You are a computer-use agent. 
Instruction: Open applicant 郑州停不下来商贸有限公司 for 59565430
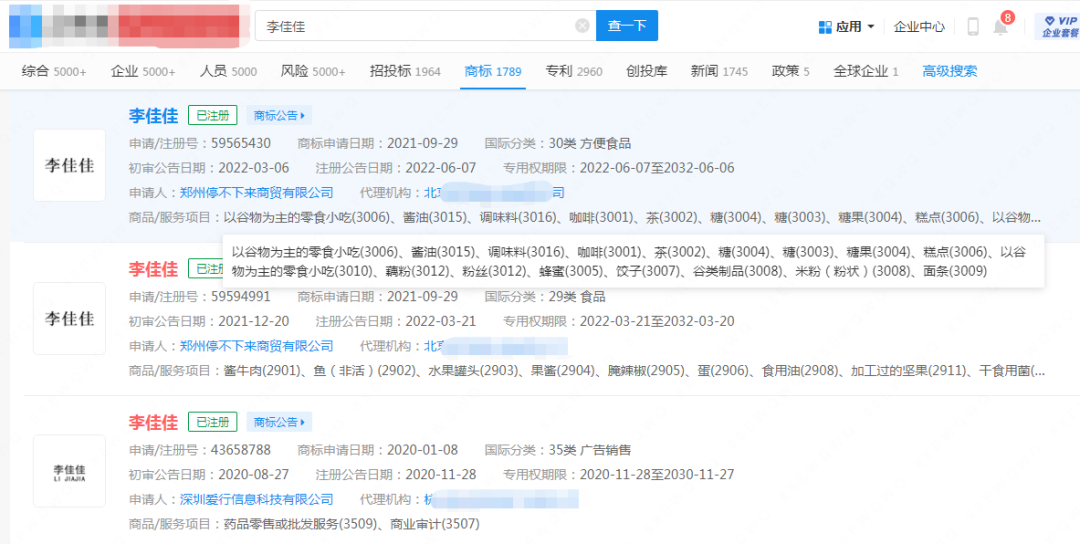click(256, 192)
